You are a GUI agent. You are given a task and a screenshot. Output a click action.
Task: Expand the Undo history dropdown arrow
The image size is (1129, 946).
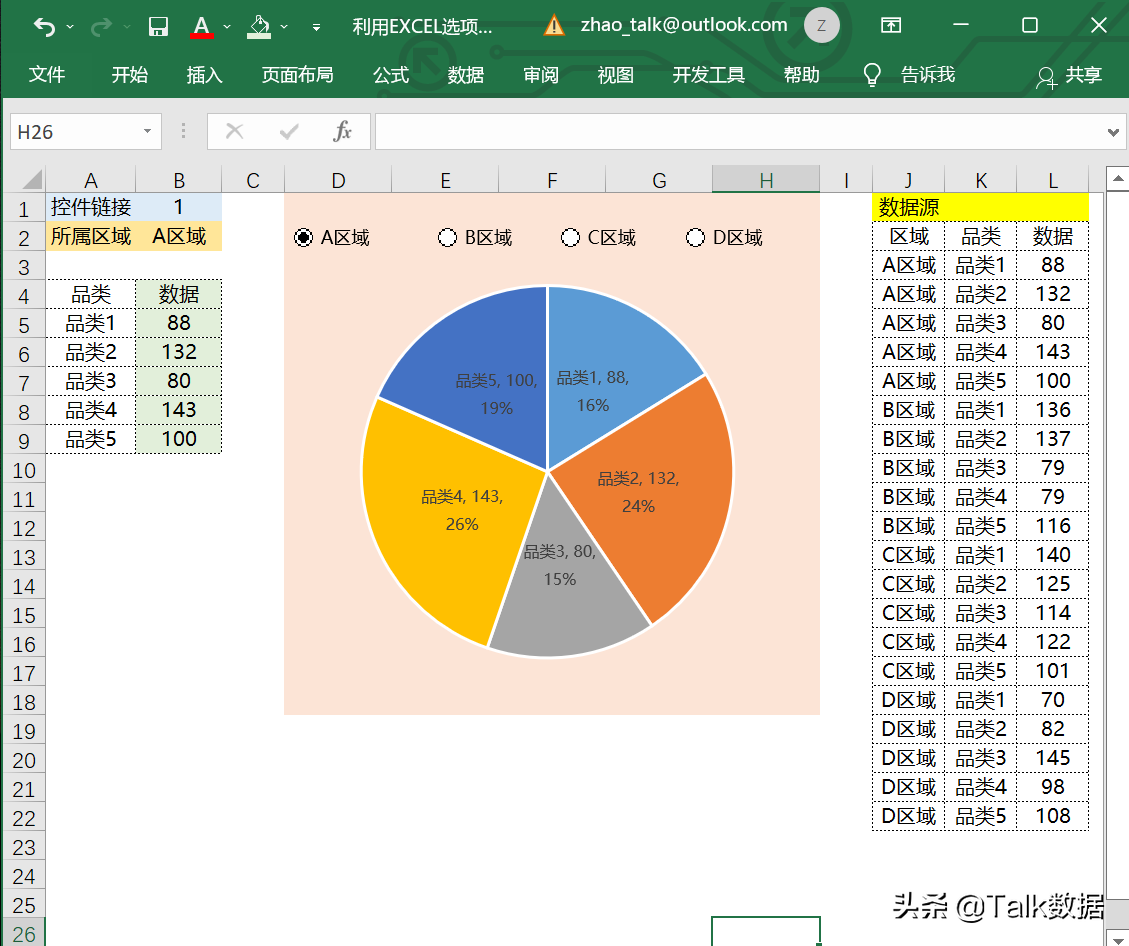coord(70,27)
